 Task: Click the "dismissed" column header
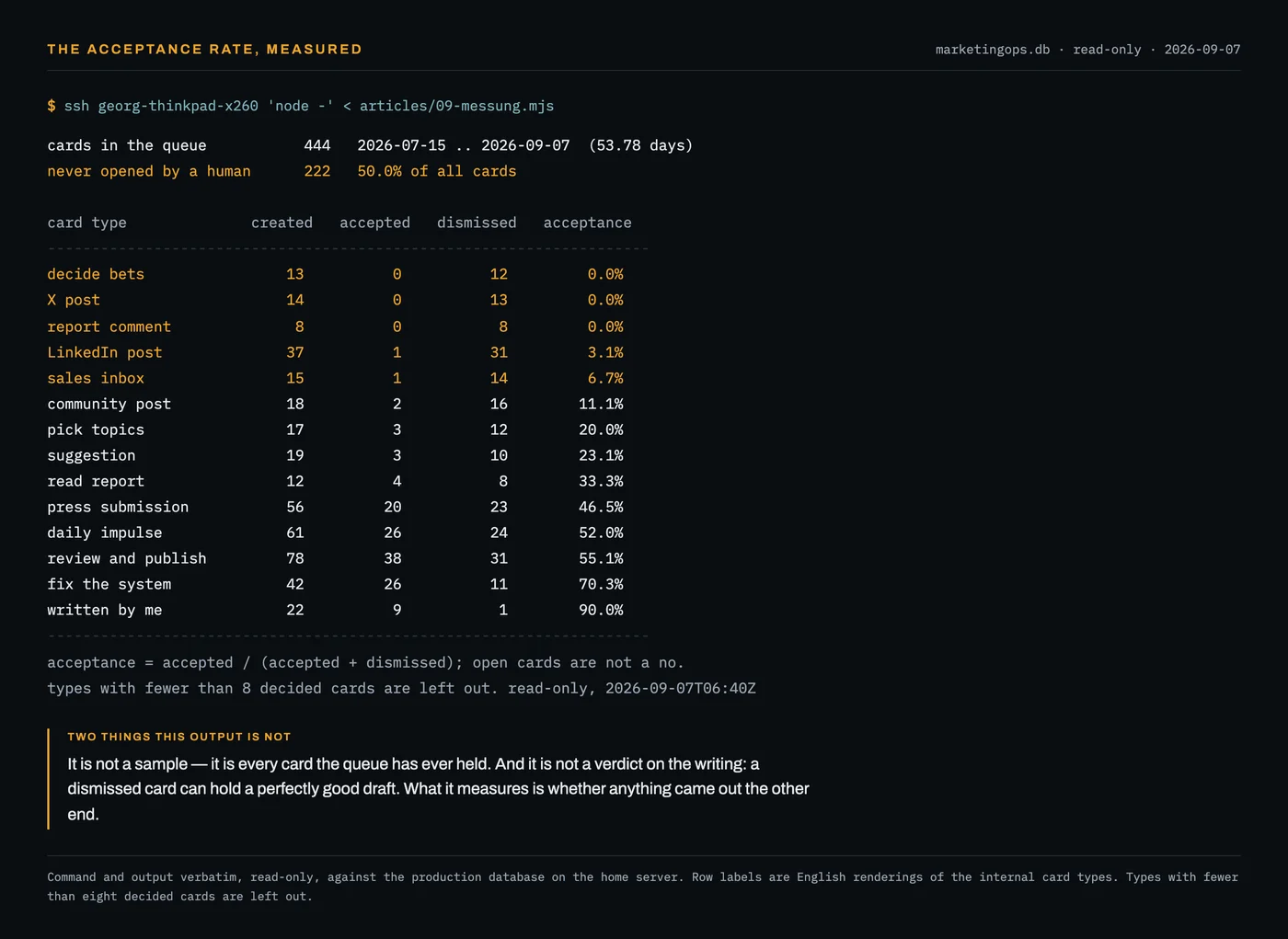[477, 223]
